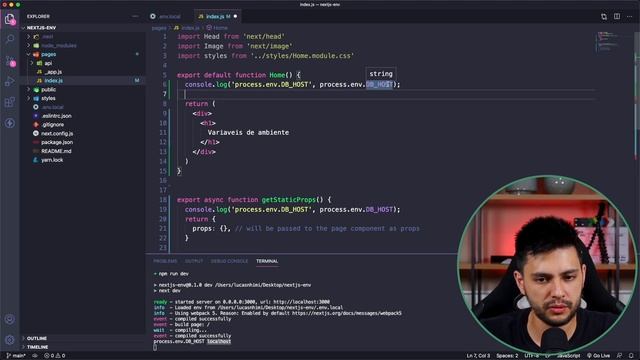640x360 pixels.
Task: Expand the OUTLINE section
Action: coord(36,338)
